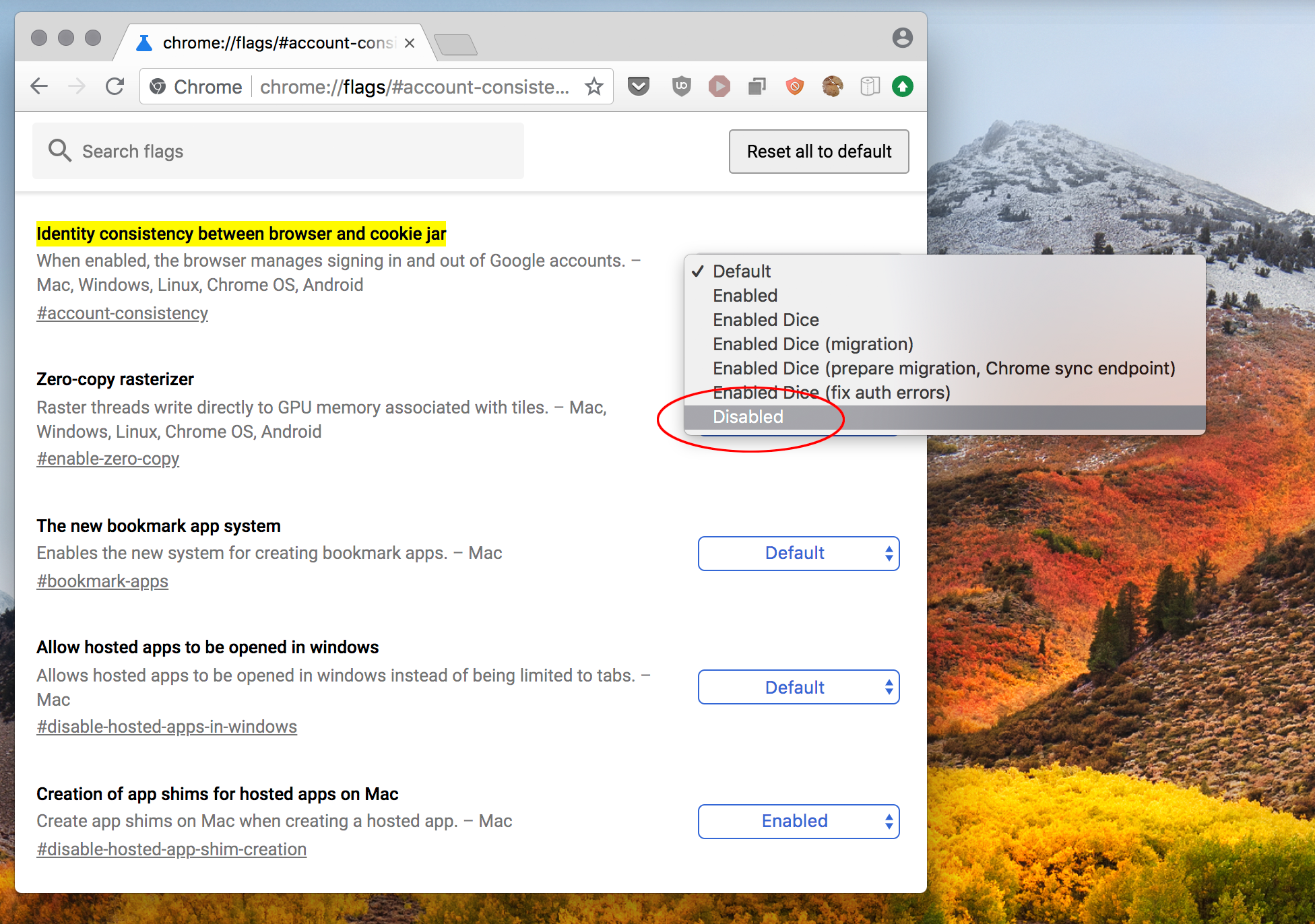The image size is (1315, 924).
Task: Click Creation of app shims heading
Action: (x=218, y=794)
